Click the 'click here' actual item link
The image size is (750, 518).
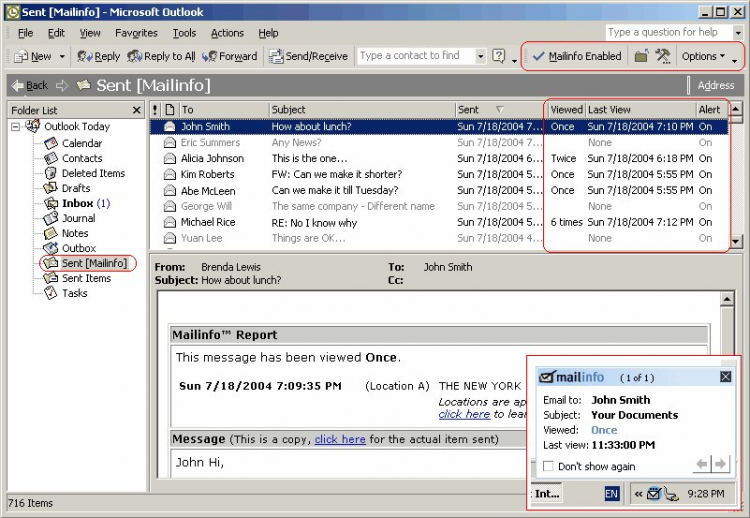pos(340,439)
